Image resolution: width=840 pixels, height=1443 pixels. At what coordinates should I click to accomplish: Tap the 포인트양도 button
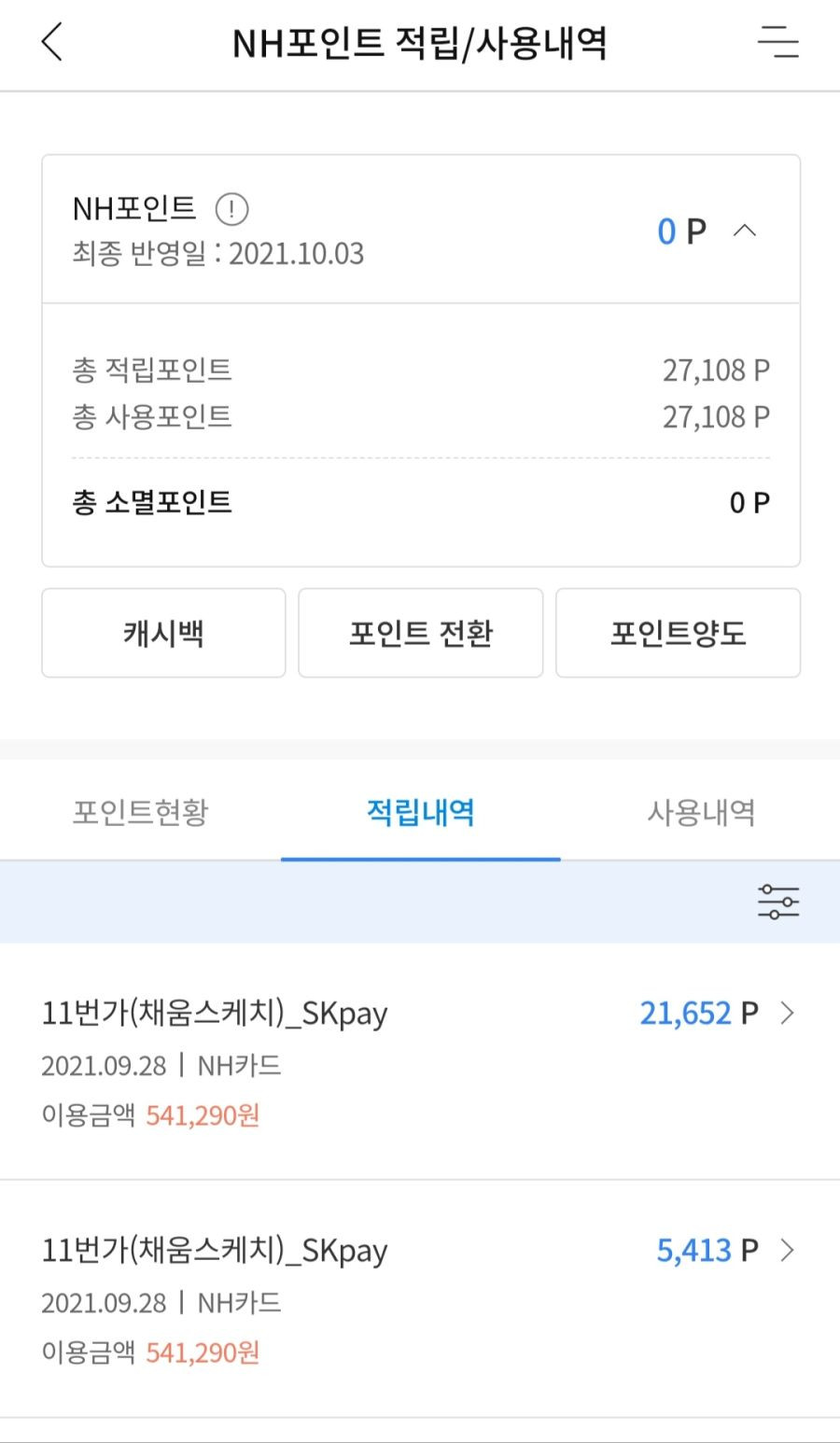click(678, 633)
